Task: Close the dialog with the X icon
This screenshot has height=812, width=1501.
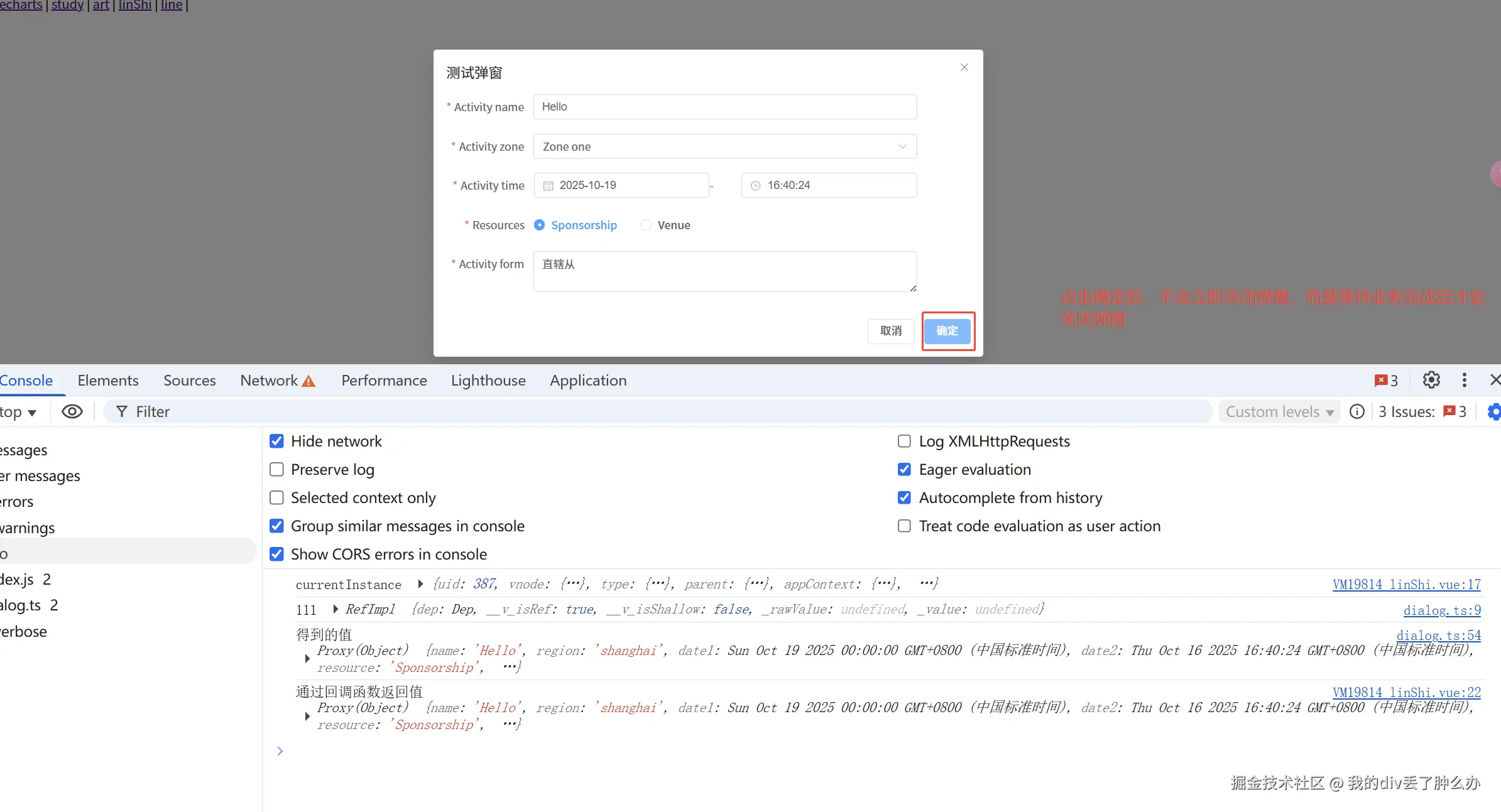Action: click(964, 67)
